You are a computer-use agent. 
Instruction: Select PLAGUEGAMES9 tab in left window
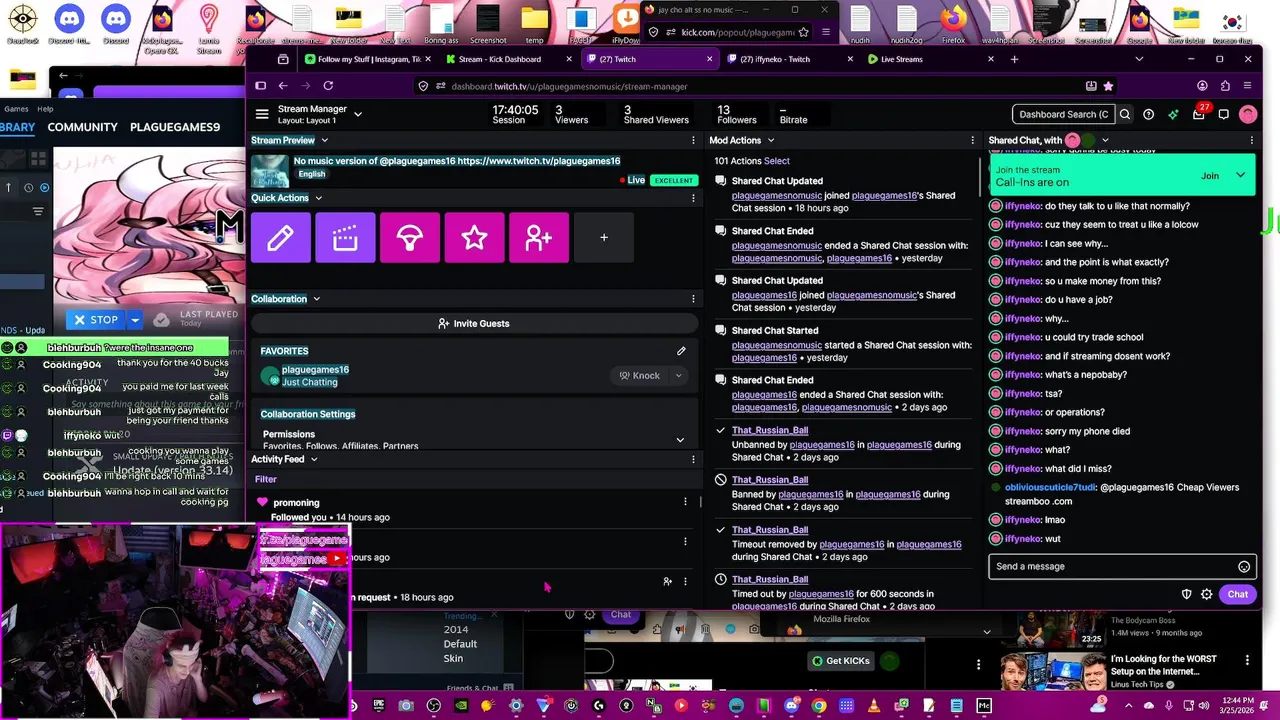175,127
